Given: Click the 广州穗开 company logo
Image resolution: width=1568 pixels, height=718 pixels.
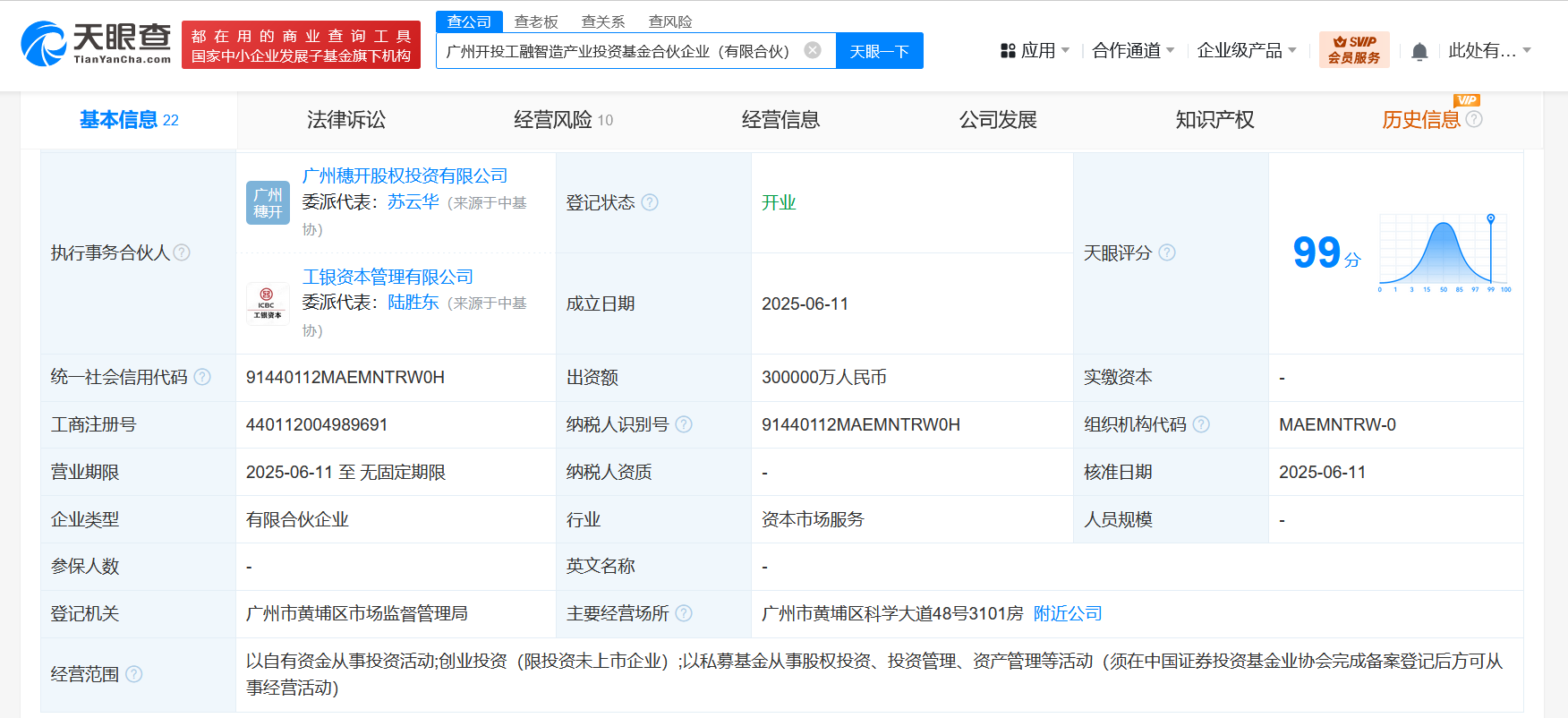Looking at the screenshot, I should (268, 202).
